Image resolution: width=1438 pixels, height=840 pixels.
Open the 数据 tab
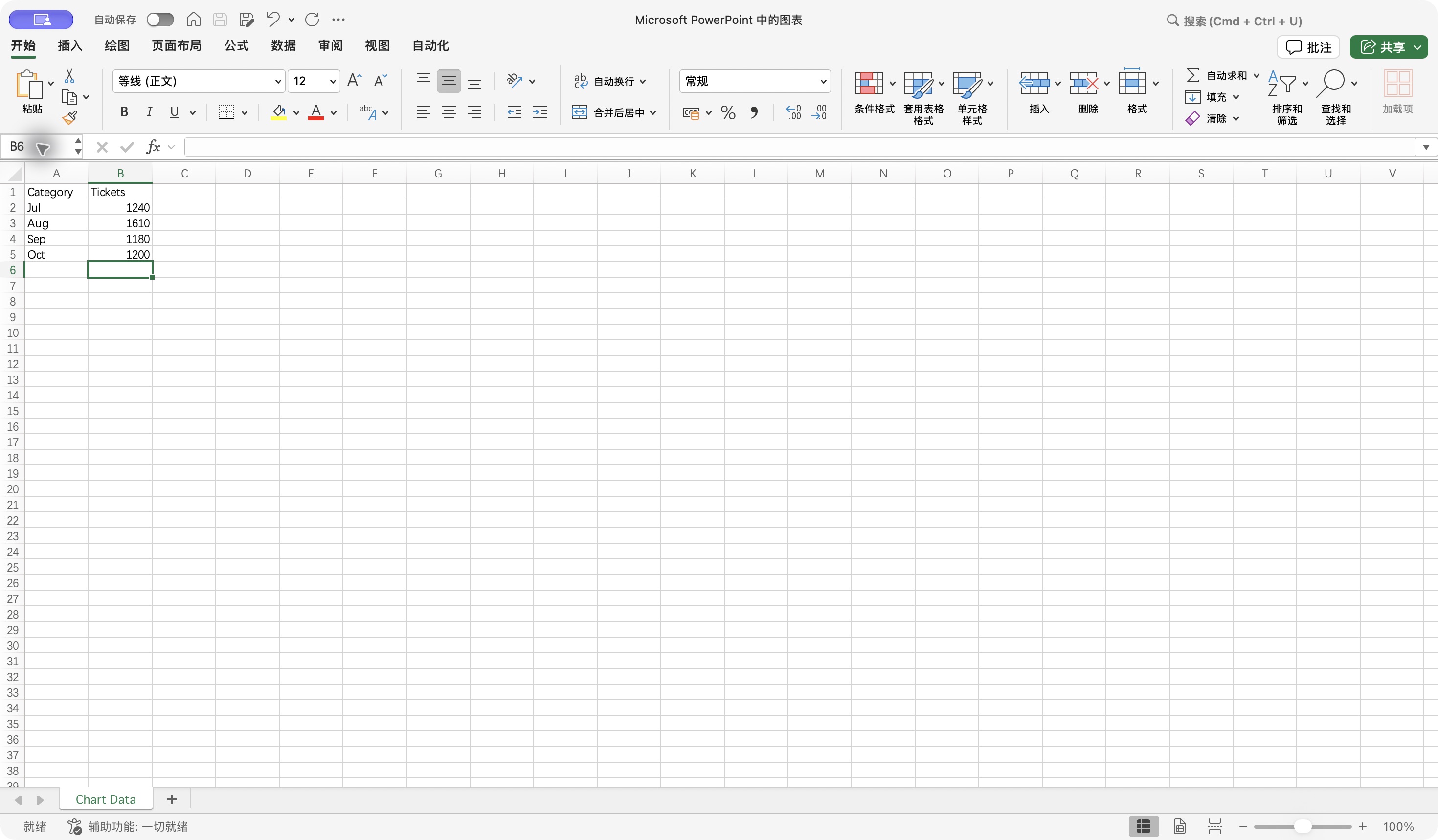283,45
